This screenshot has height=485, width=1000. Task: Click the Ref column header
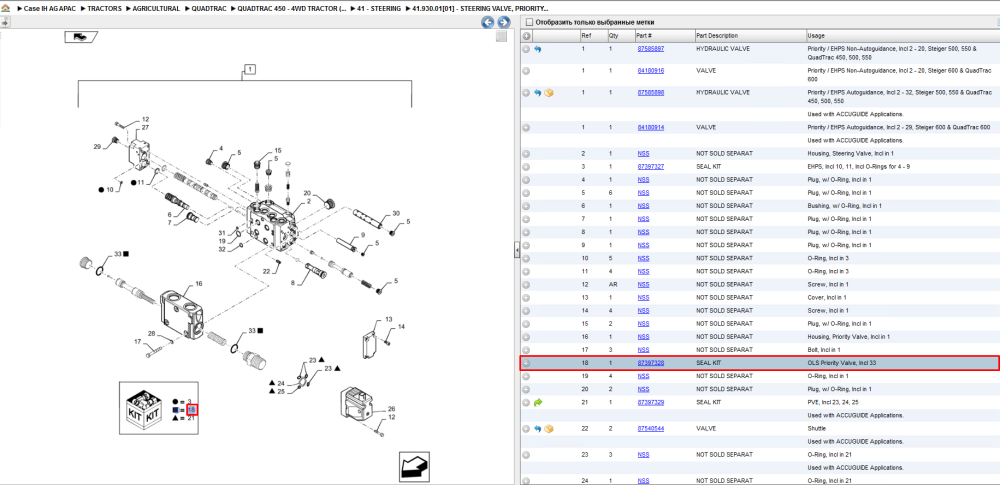pos(593,36)
